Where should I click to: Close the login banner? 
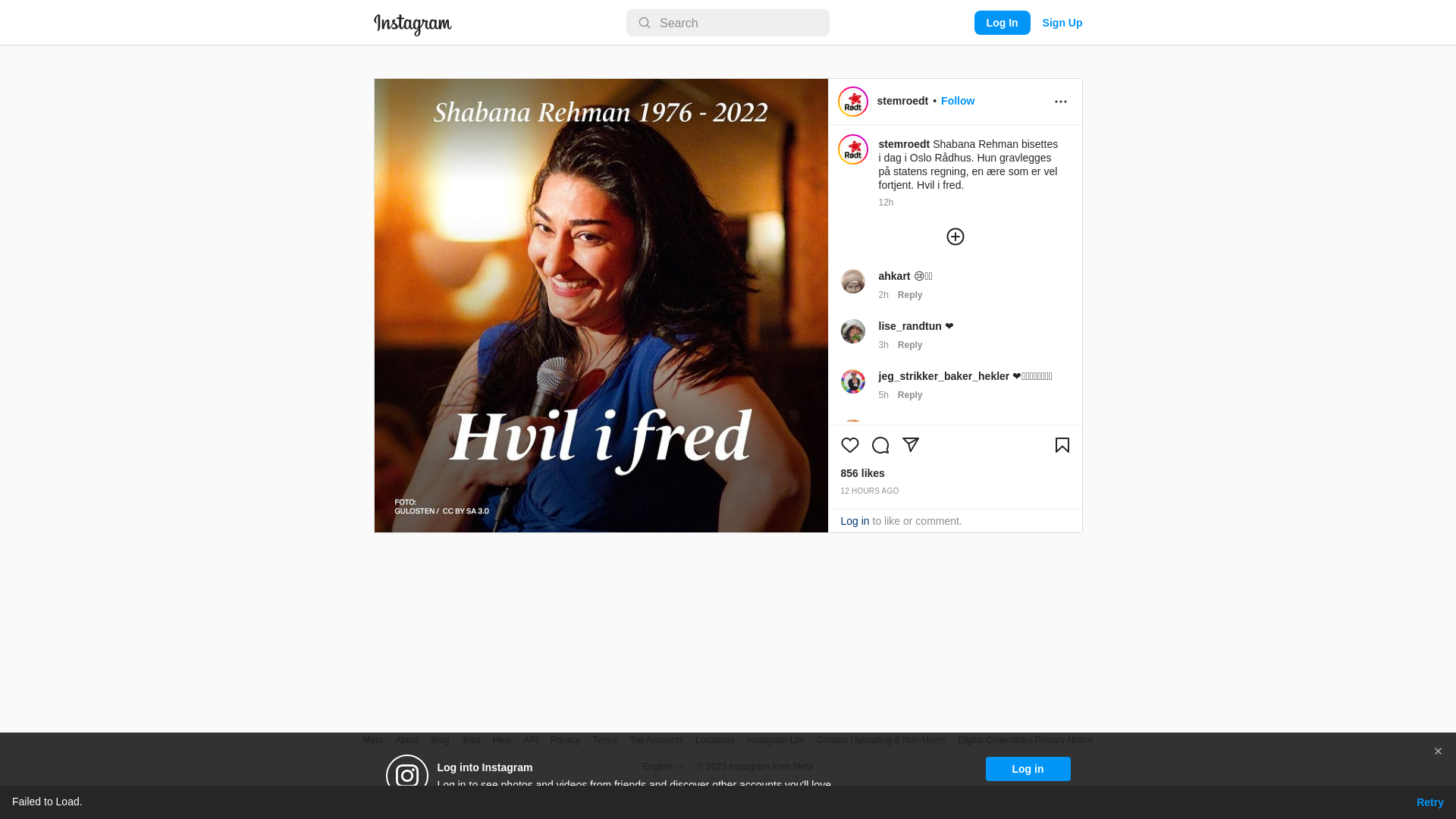click(1438, 752)
